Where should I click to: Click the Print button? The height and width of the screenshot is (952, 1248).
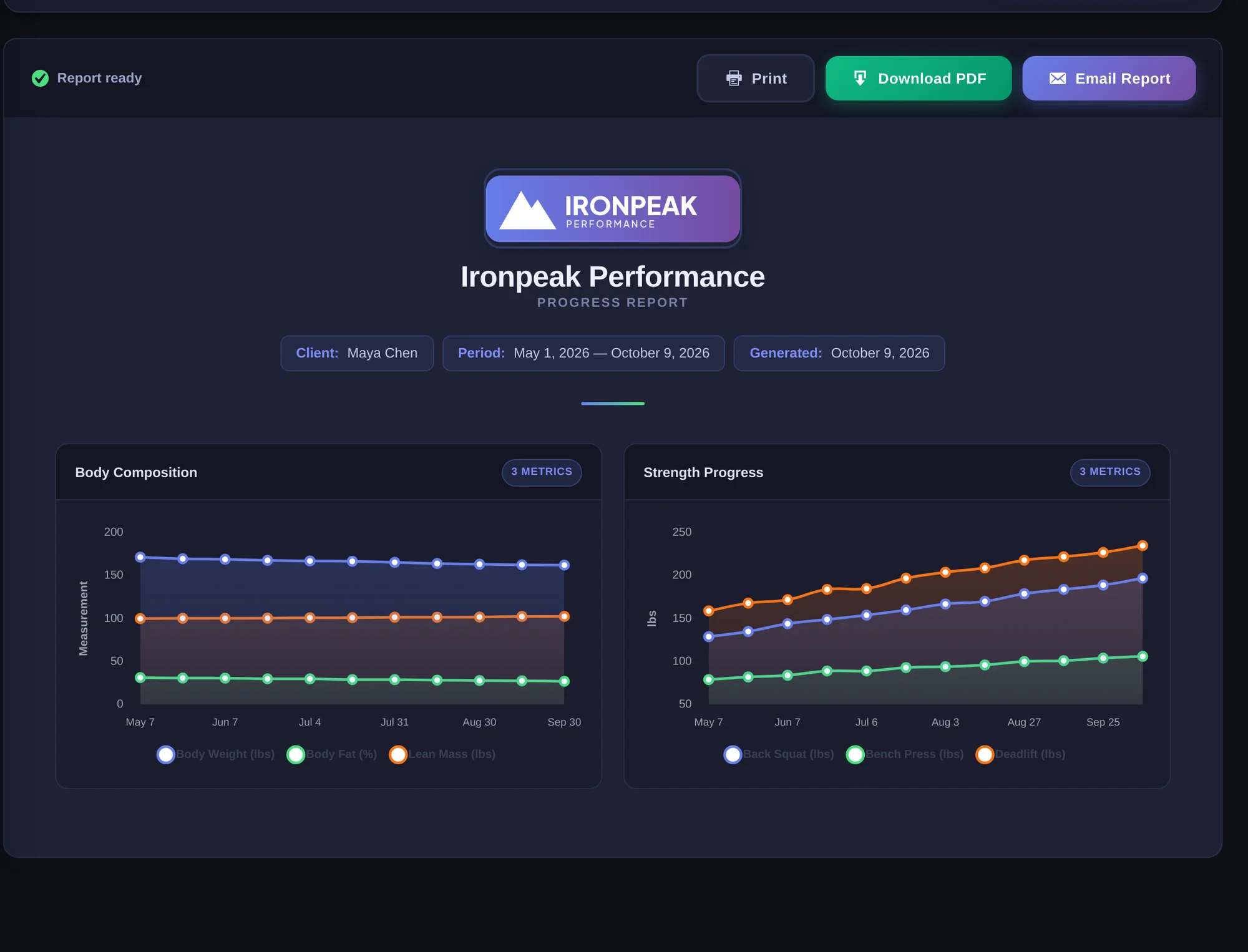(x=755, y=78)
